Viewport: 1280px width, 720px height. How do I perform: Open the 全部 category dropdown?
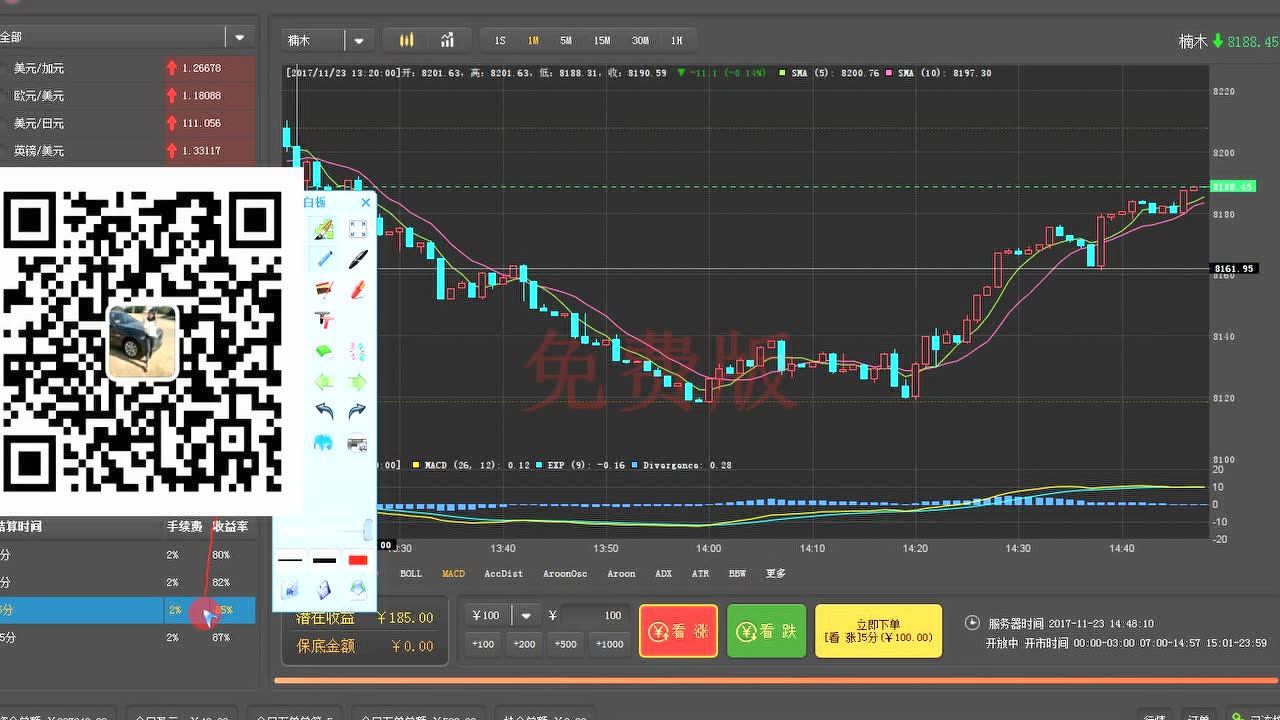(x=239, y=38)
